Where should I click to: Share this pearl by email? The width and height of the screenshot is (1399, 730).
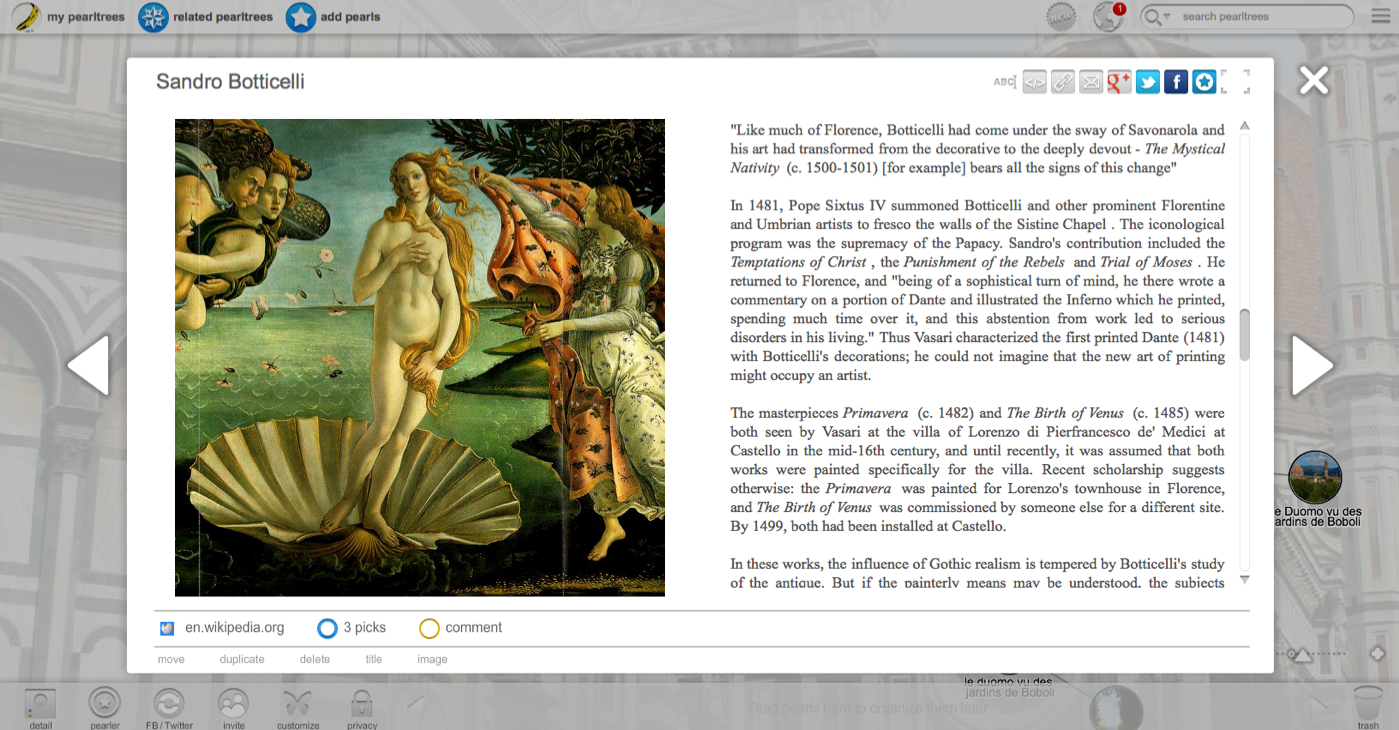pyautogui.click(x=1091, y=82)
